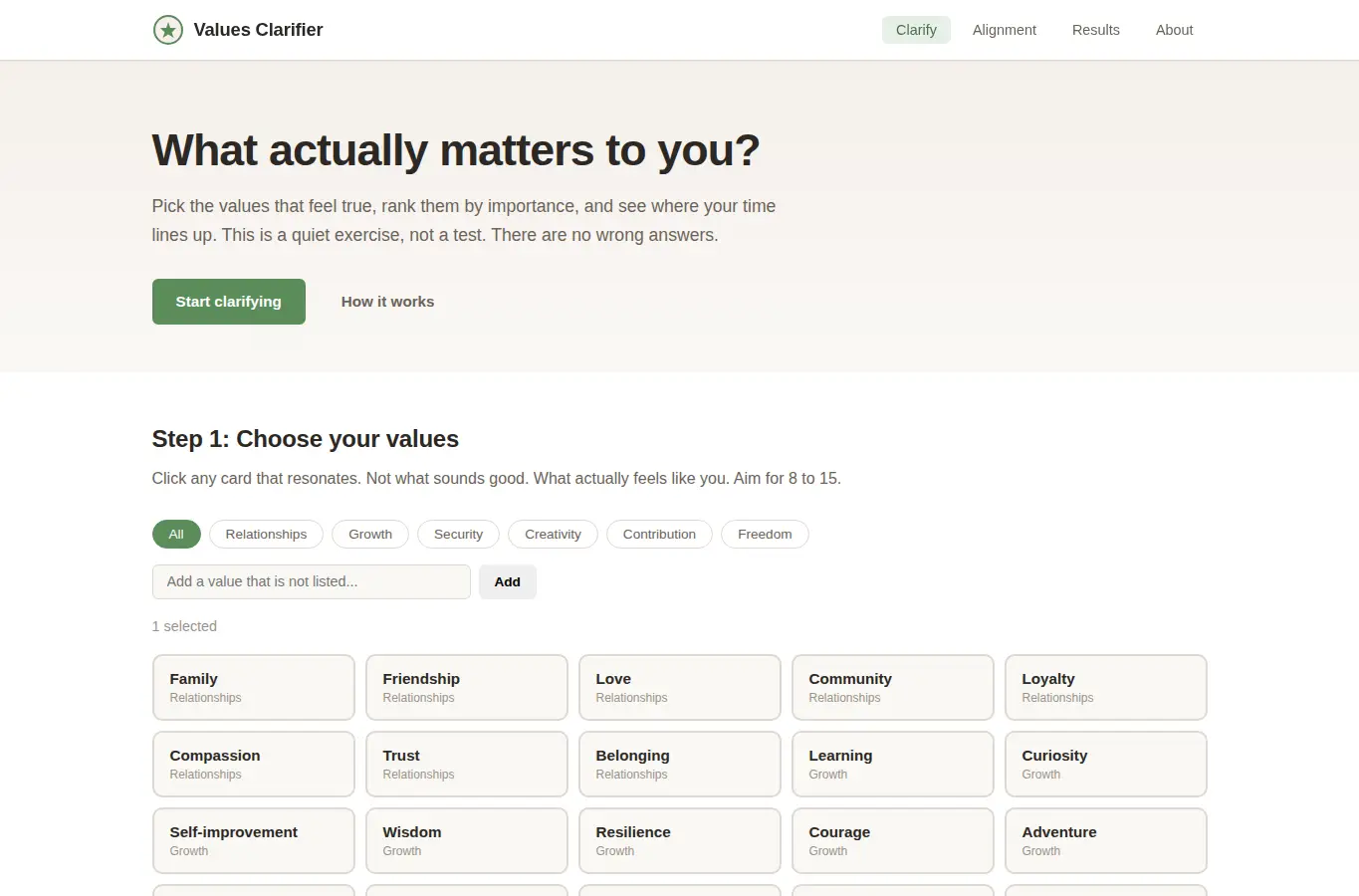Select the Love value card
This screenshot has height=896, width=1359.
pyautogui.click(x=680, y=687)
